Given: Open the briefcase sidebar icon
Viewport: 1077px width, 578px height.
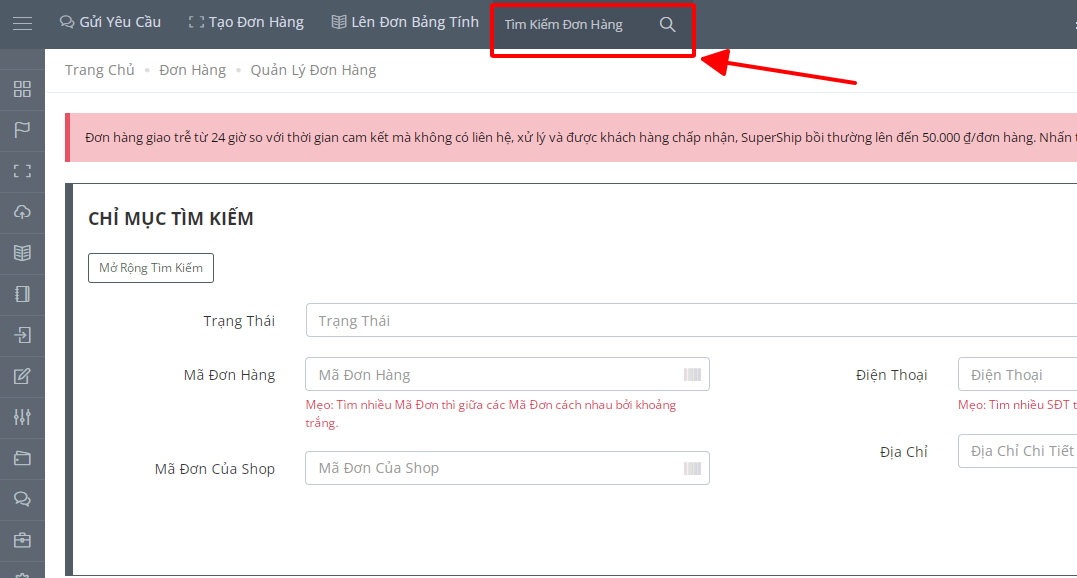Looking at the screenshot, I should (x=22, y=540).
